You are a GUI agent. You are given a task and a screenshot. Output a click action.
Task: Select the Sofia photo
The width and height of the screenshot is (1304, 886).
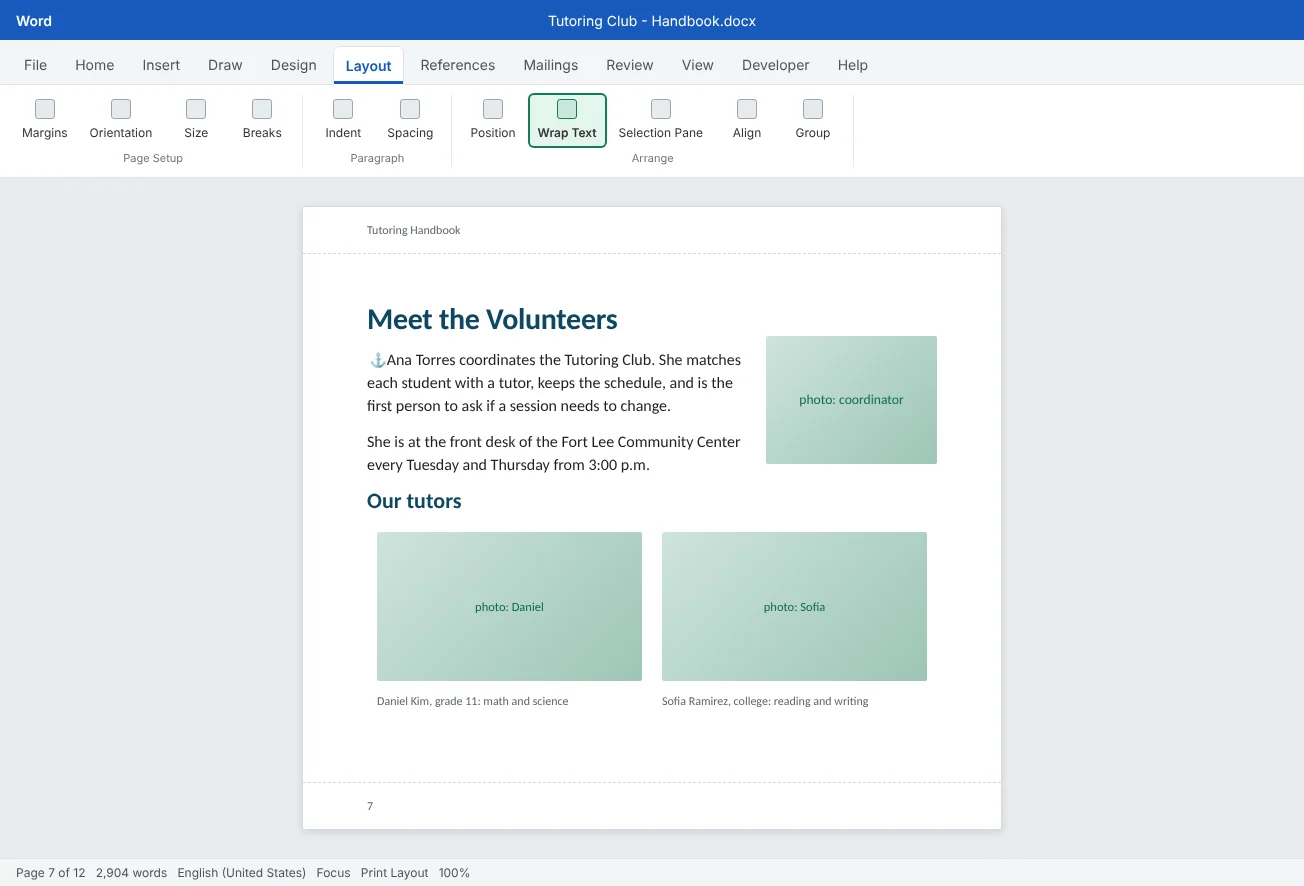pos(794,606)
